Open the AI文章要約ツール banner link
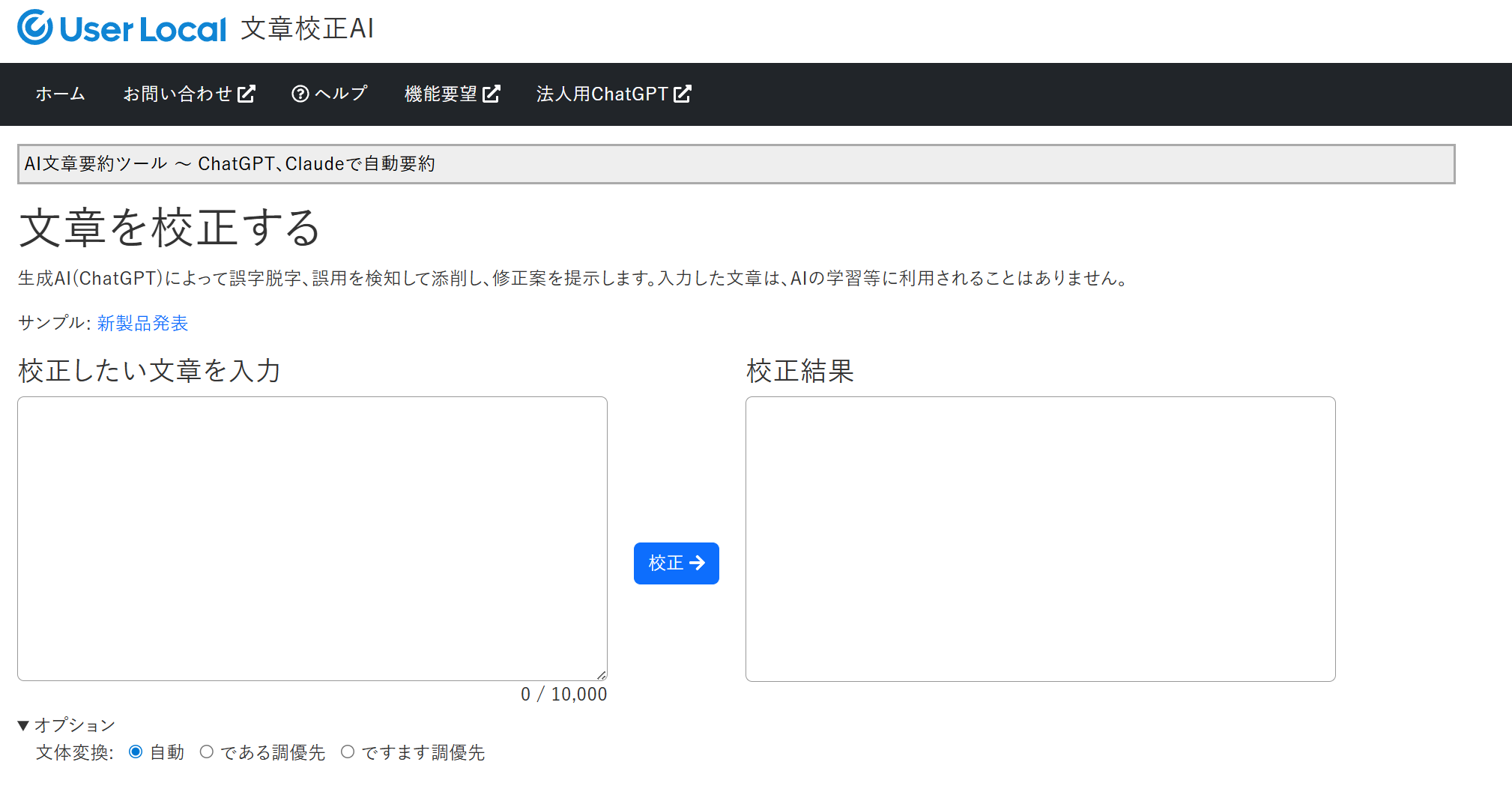 pyautogui.click(x=230, y=163)
